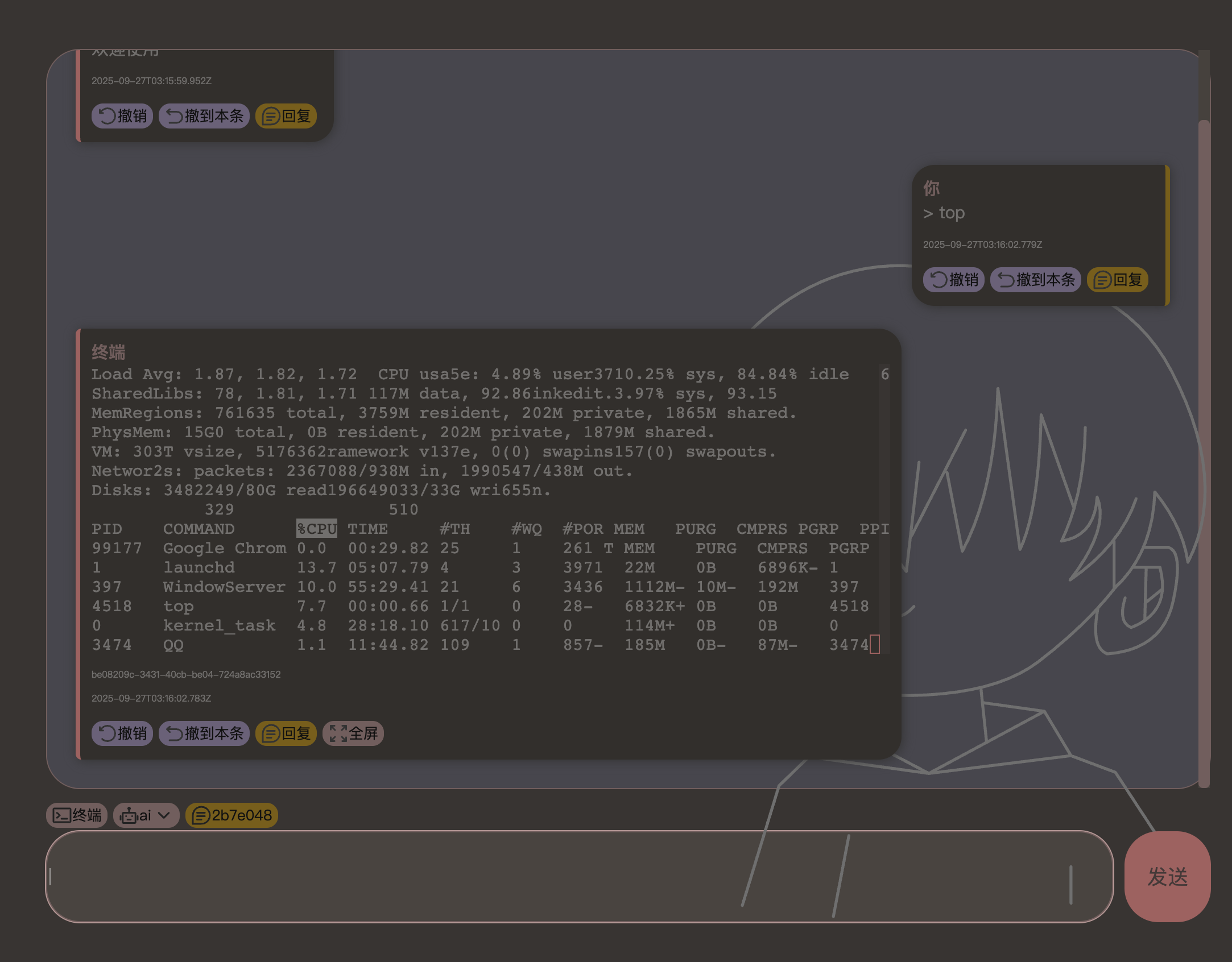Click the terminal session ID be08209c text
The image size is (1232, 962).
(x=186, y=674)
